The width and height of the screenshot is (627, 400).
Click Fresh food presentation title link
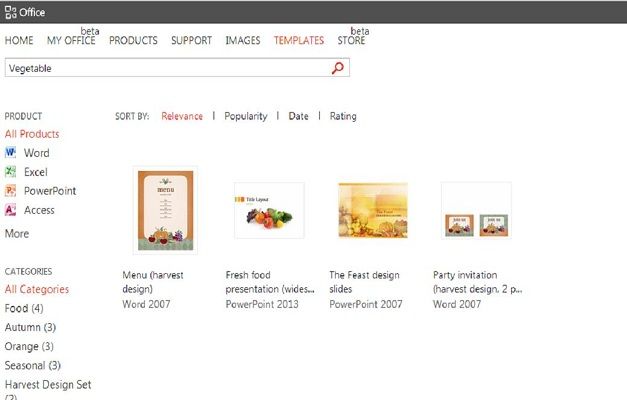270,282
